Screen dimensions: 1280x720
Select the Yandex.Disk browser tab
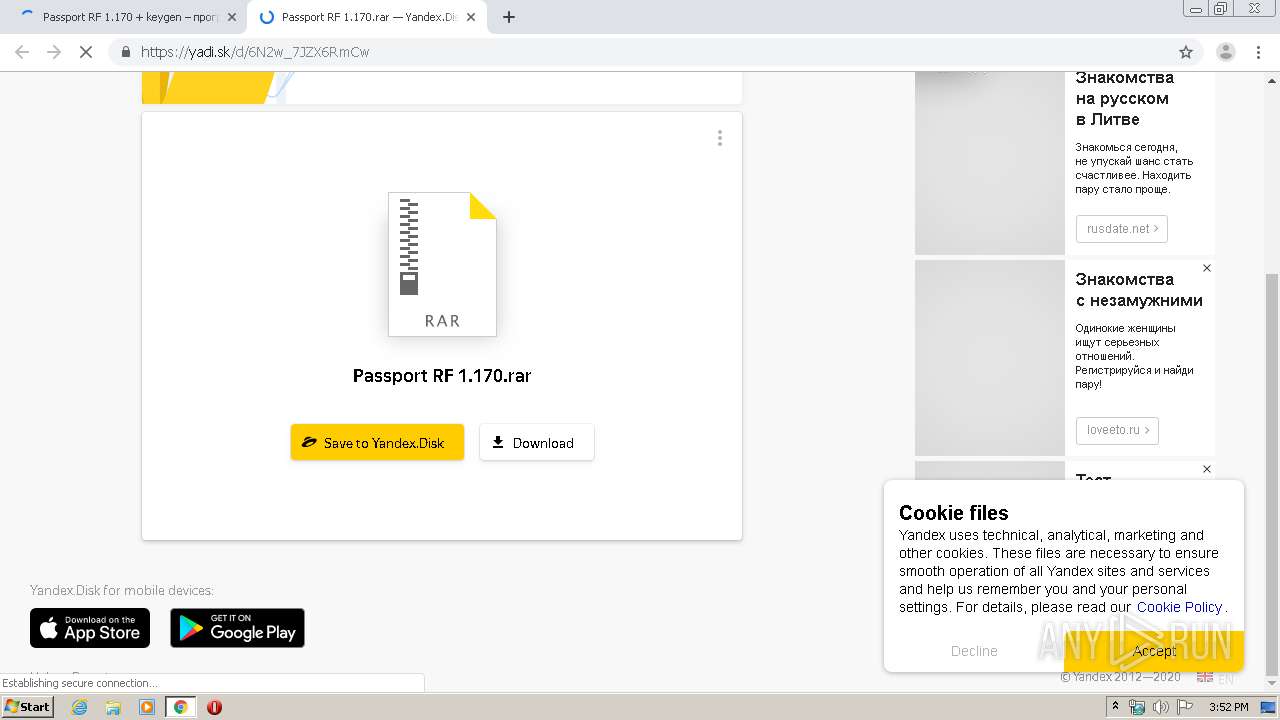pos(365,17)
